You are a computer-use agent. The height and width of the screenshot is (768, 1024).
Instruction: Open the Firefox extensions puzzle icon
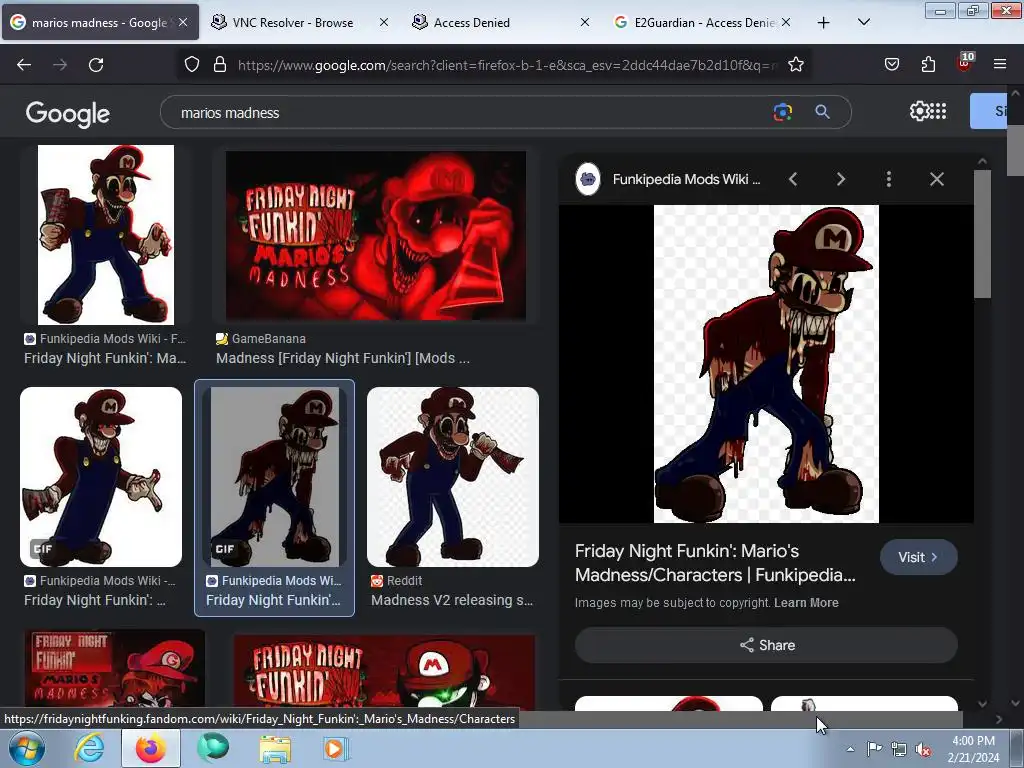[x=928, y=64]
